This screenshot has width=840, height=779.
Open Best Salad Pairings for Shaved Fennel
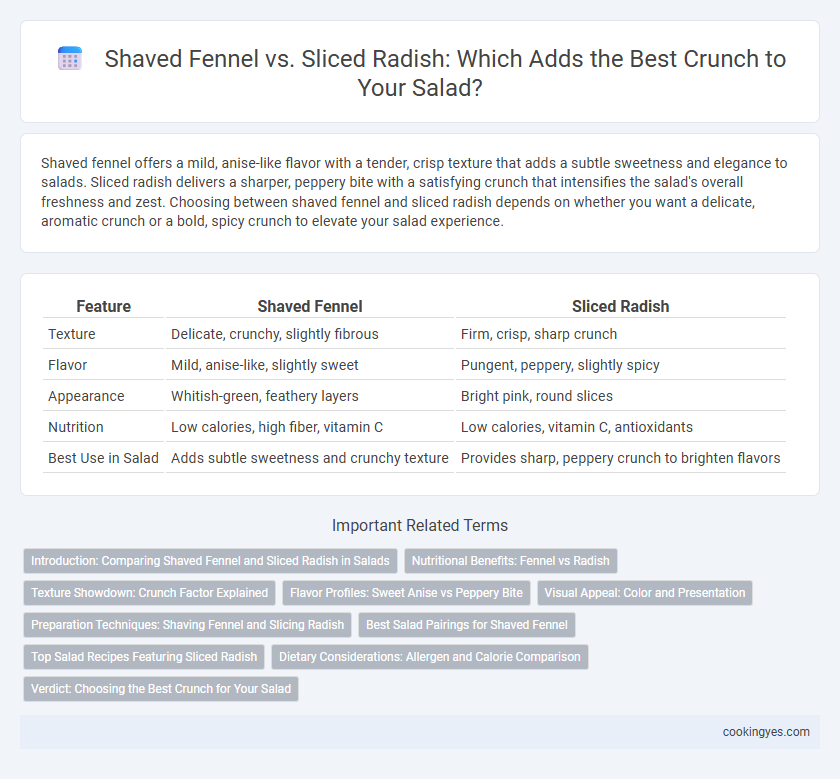tap(467, 625)
